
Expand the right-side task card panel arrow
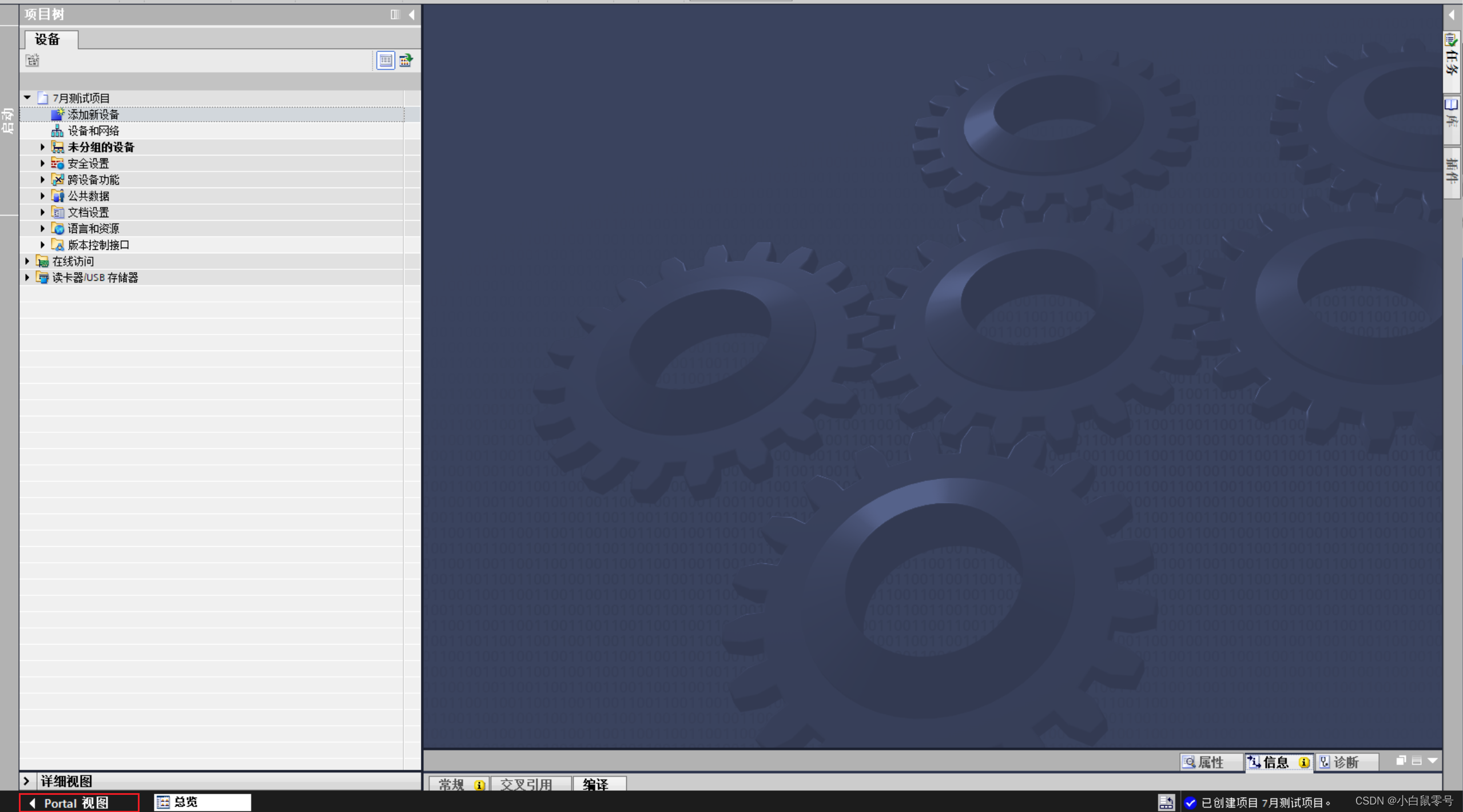click(1452, 15)
